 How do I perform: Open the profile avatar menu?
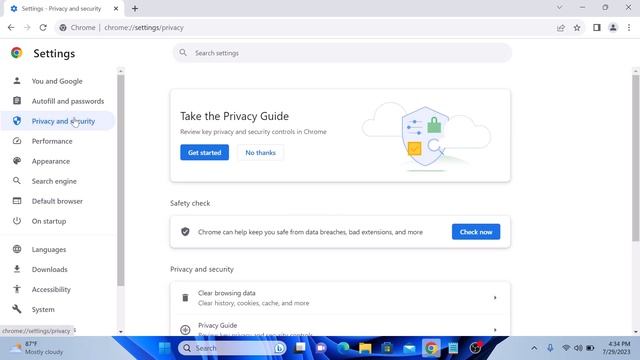[613, 28]
